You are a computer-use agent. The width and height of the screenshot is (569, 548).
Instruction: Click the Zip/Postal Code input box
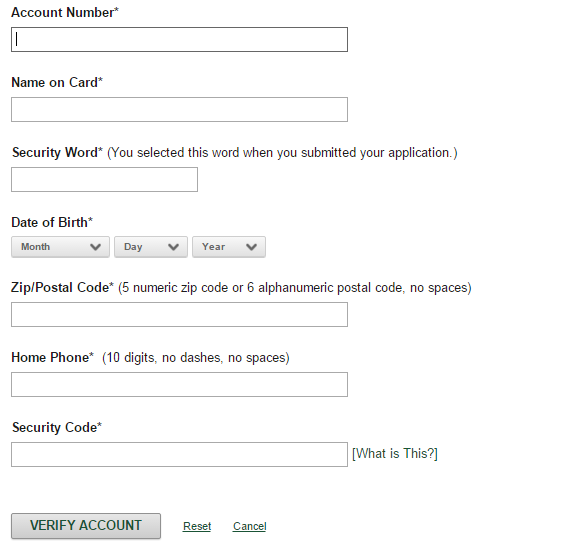pyautogui.click(x=179, y=314)
